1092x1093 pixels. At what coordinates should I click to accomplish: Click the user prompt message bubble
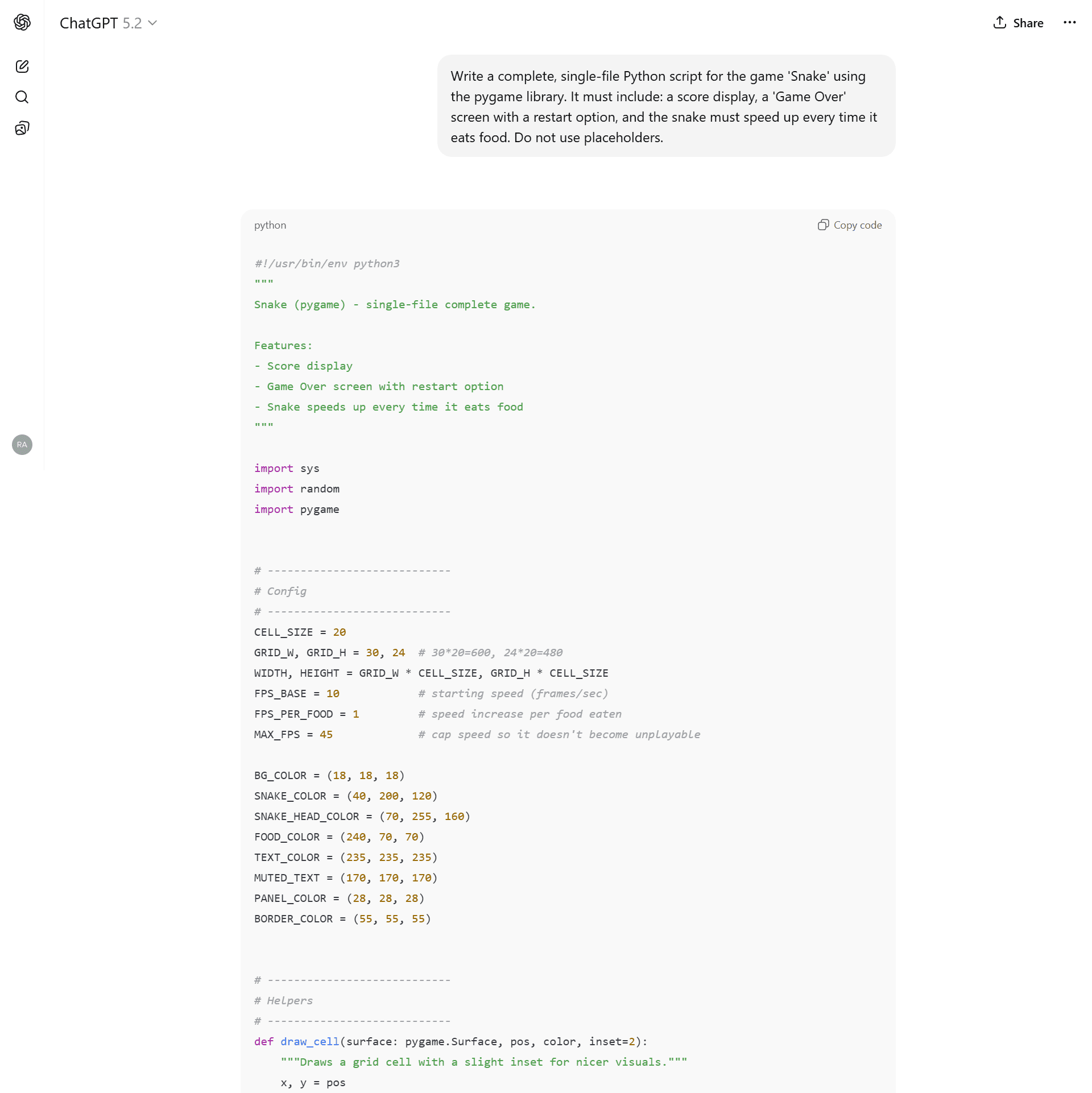tap(665, 106)
